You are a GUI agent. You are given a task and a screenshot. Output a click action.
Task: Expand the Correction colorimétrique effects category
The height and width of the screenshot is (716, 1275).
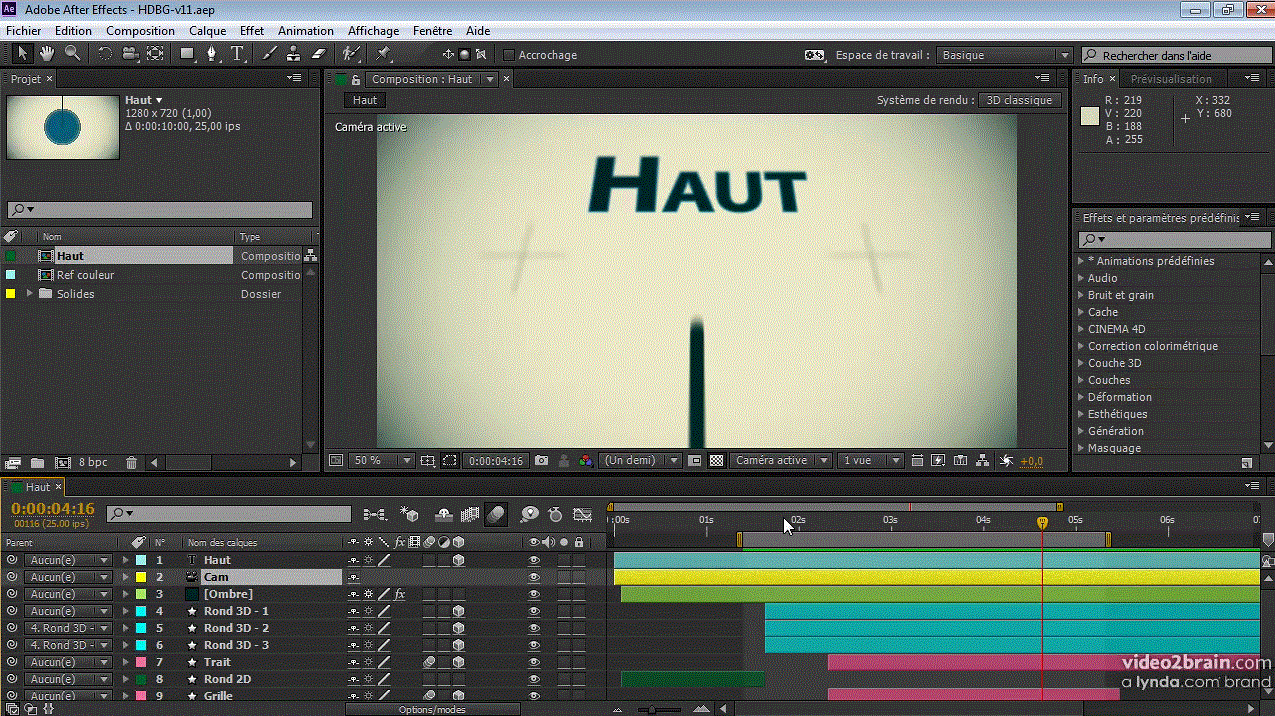tap(1081, 346)
